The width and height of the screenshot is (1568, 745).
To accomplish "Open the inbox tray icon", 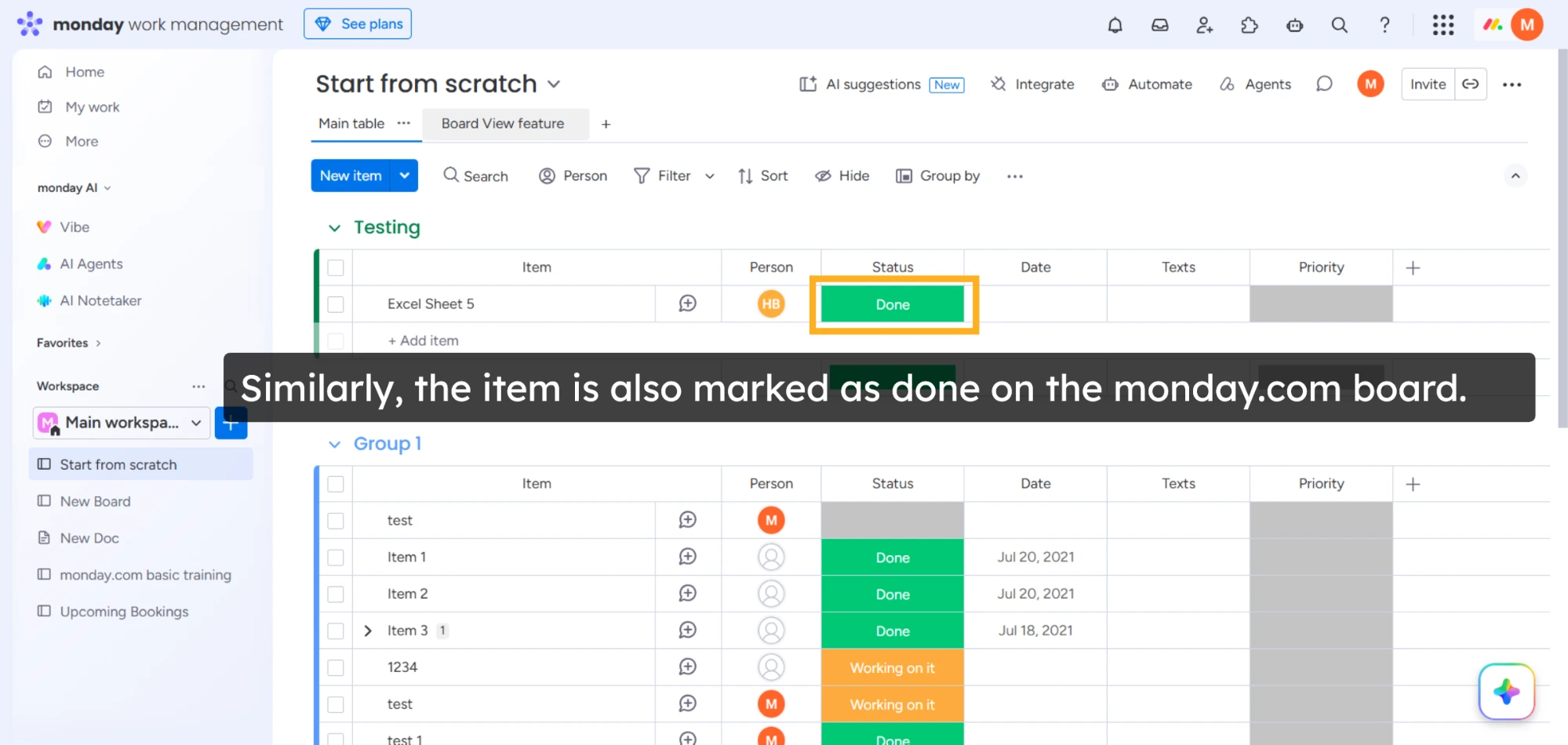I will [1159, 25].
